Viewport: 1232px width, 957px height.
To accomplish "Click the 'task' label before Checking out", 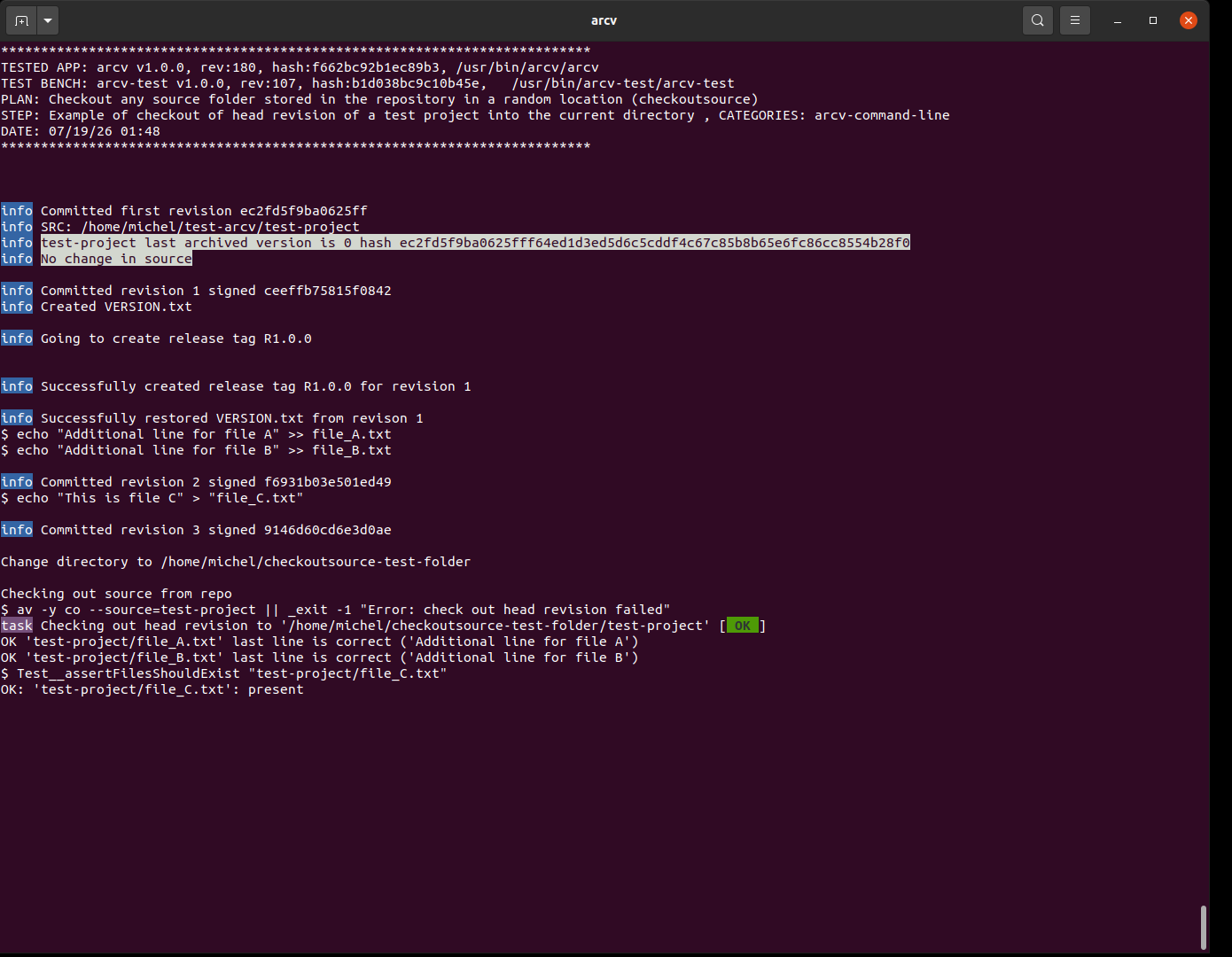I will click(x=17, y=626).
